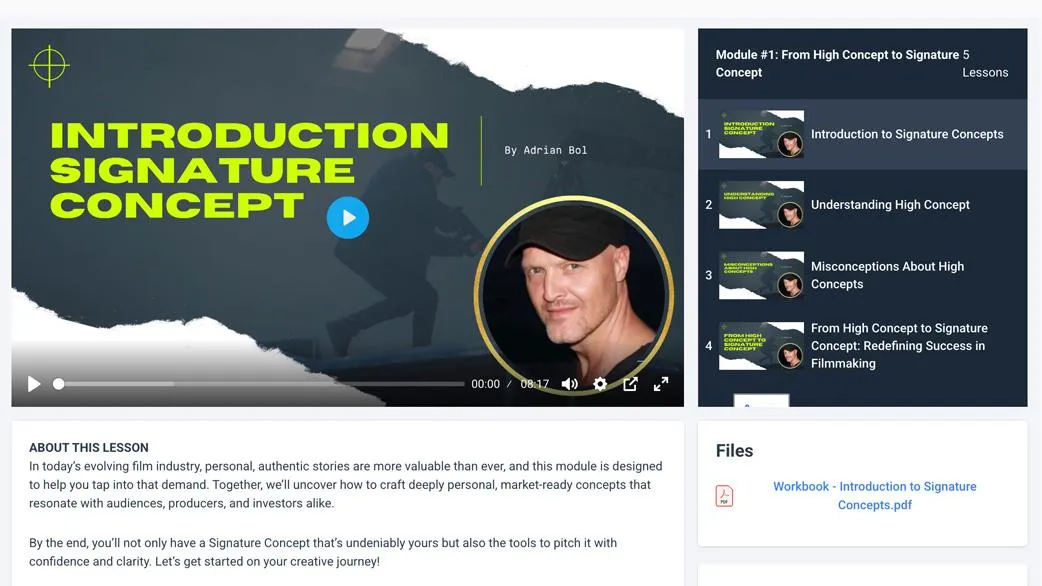The width and height of the screenshot is (1042, 586).
Task: Click the Module #1 header title
Action: point(837,64)
